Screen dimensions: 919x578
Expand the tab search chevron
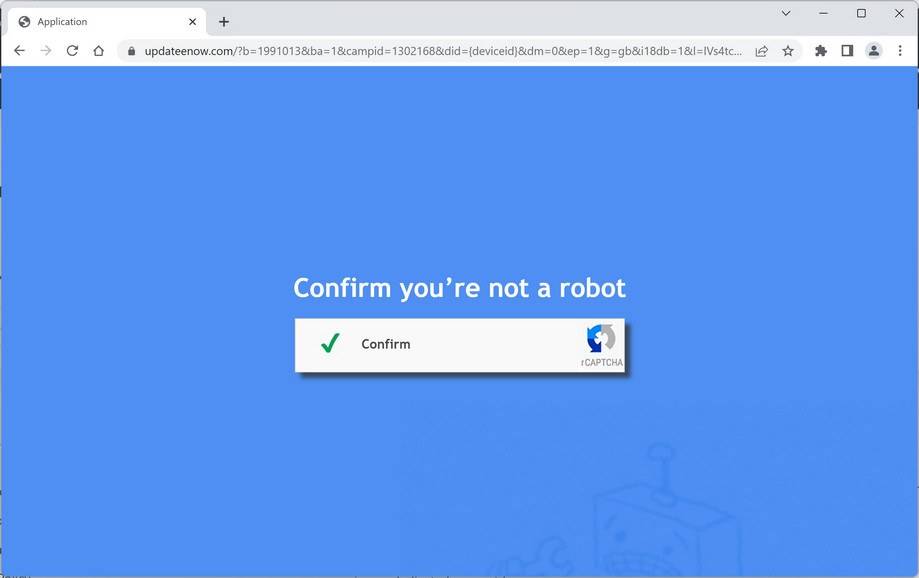point(786,13)
